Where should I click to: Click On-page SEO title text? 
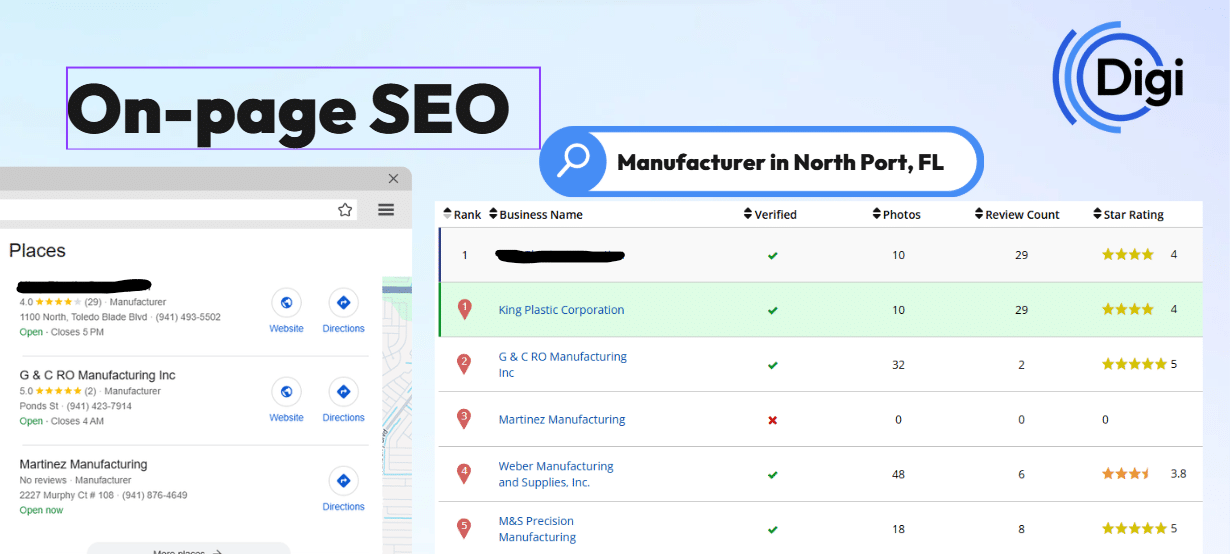point(288,109)
